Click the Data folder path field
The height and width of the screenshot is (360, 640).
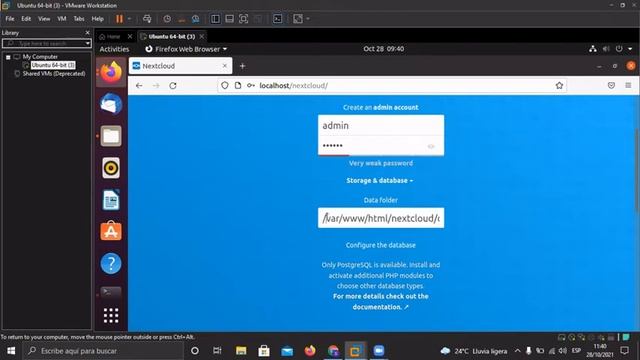click(381, 218)
